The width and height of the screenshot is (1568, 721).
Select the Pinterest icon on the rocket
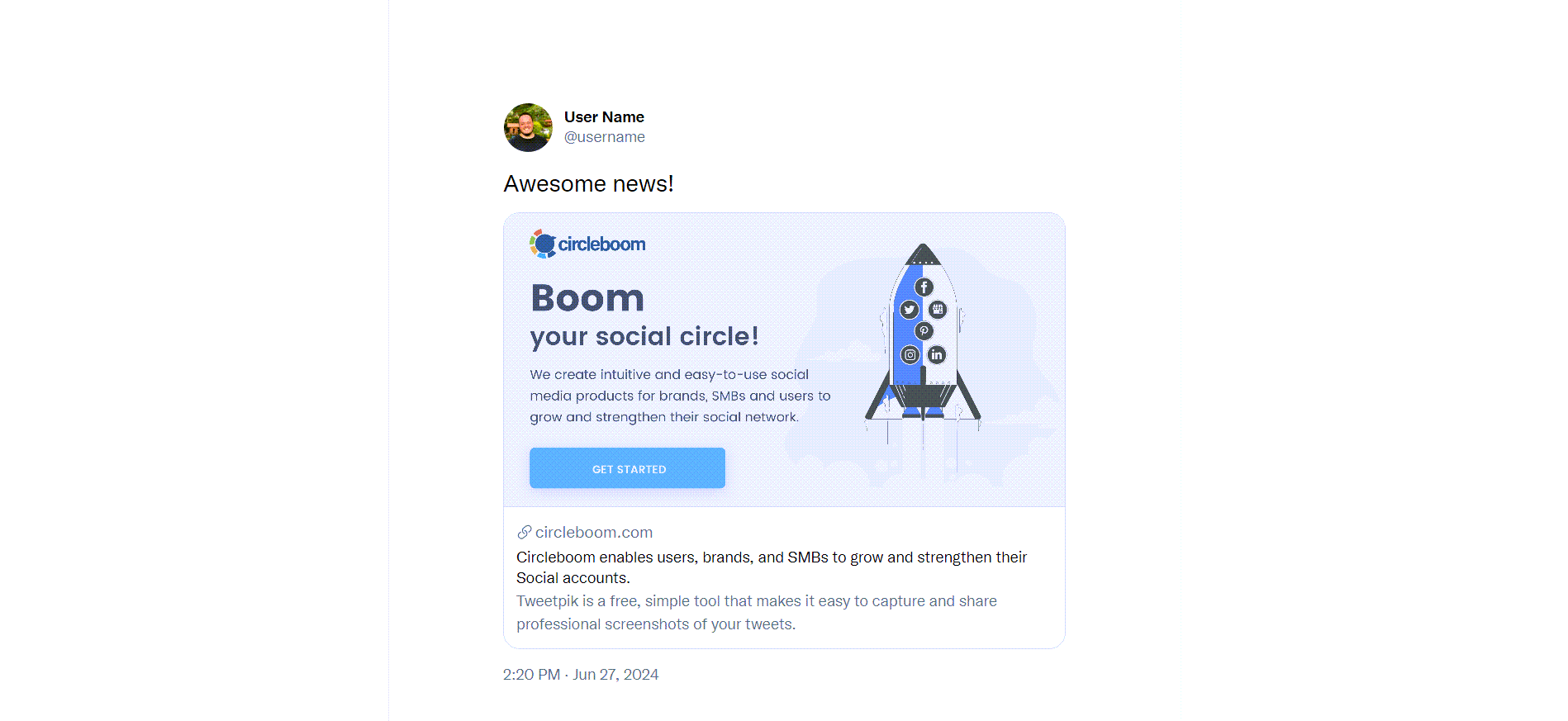coord(923,330)
